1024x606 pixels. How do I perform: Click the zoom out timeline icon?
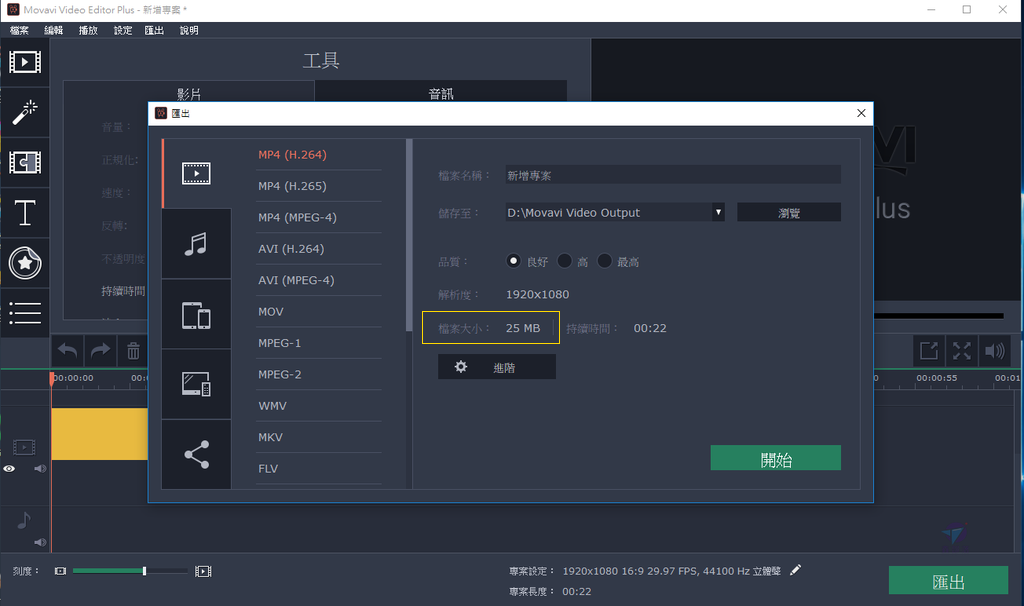[60, 571]
